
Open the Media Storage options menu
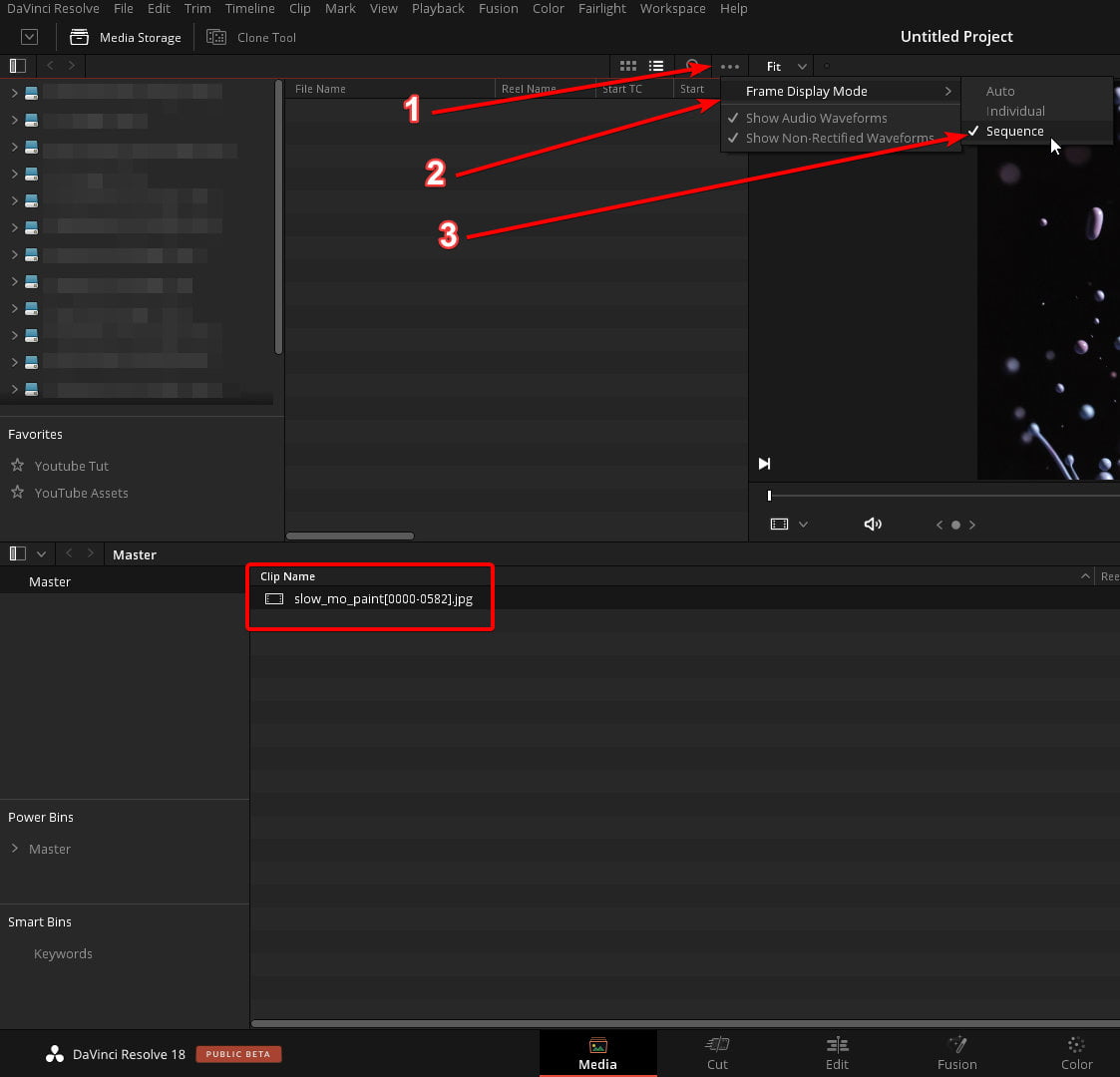pyautogui.click(x=729, y=65)
